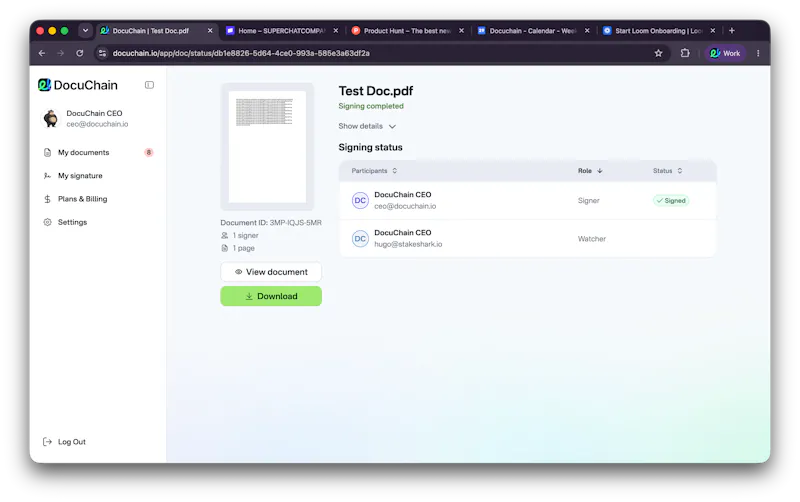Image resolution: width=800 pixels, height=502 pixels.
Task: Open My documents in sidebar
Action: click(83, 153)
